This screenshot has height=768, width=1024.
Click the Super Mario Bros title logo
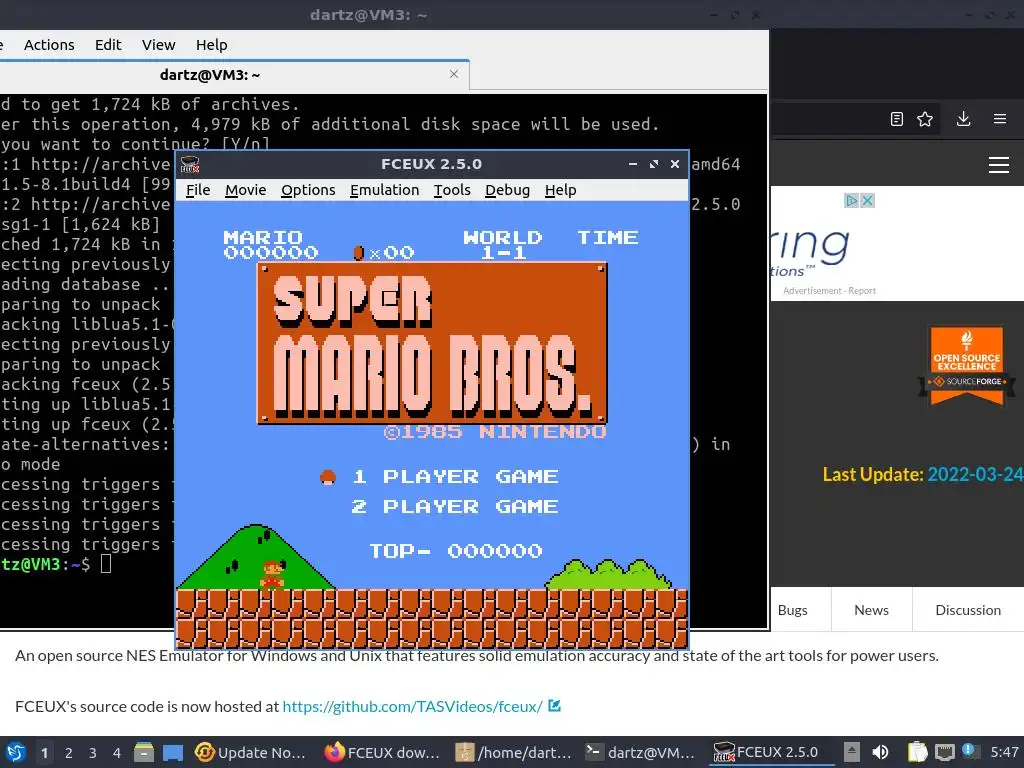click(x=432, y=344)
